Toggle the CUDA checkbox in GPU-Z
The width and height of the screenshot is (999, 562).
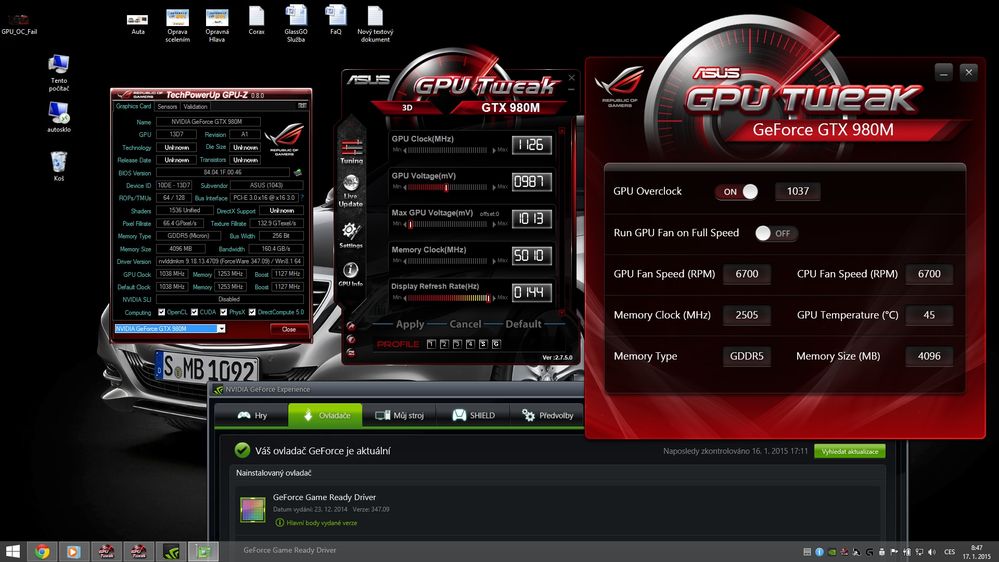tap(194, 312)
